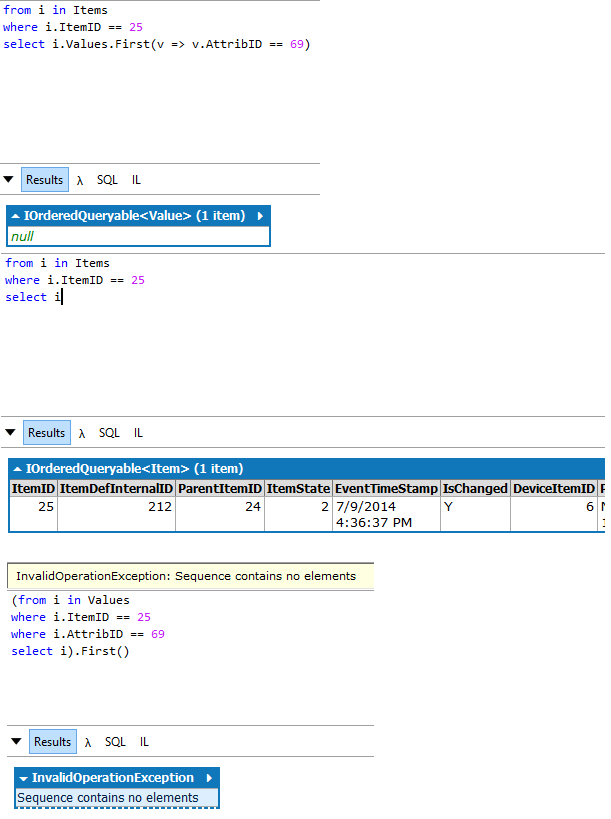Expand InvalidOperationException result header
611x819 pixels.
24,778
